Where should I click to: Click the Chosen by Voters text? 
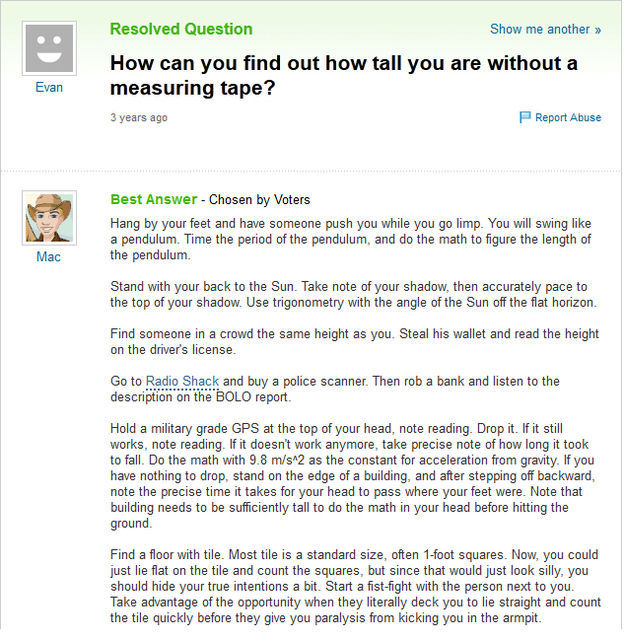[259, 200]
